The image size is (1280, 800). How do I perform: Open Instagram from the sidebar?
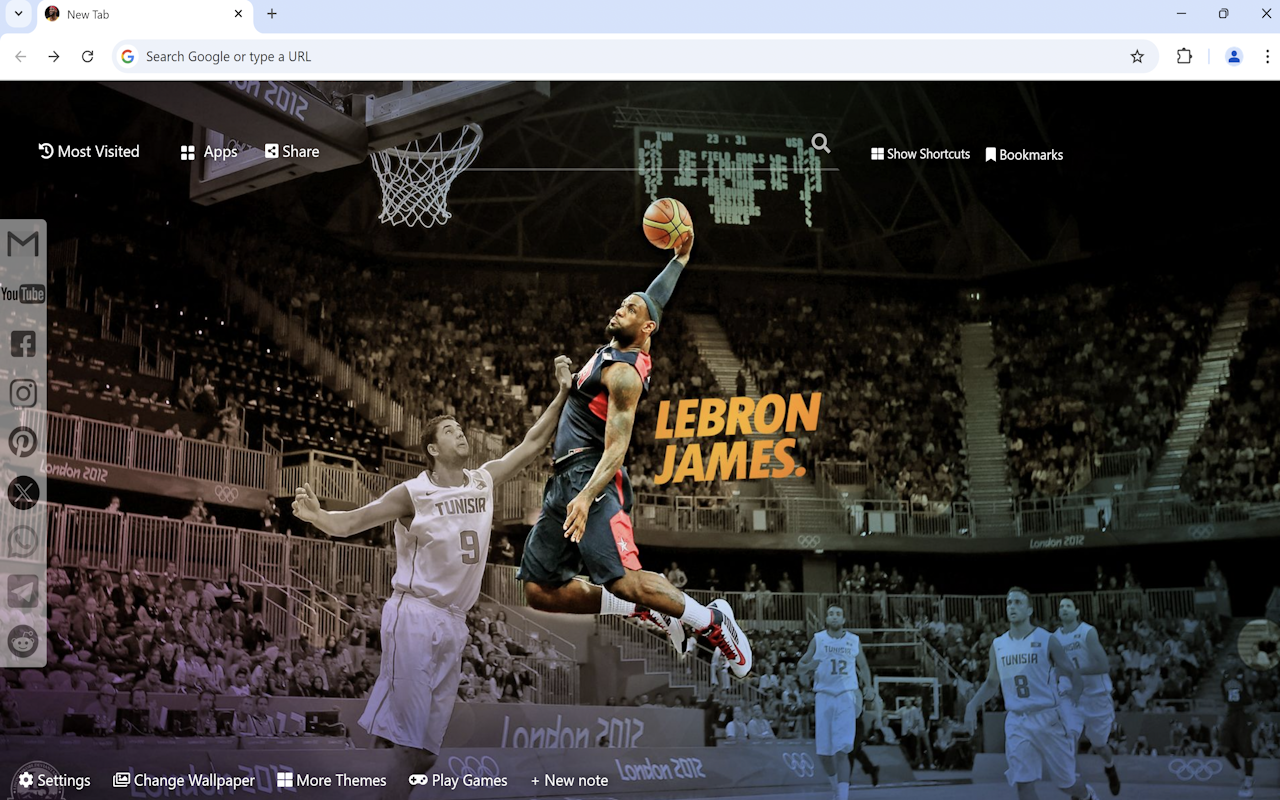coord(22,392)
